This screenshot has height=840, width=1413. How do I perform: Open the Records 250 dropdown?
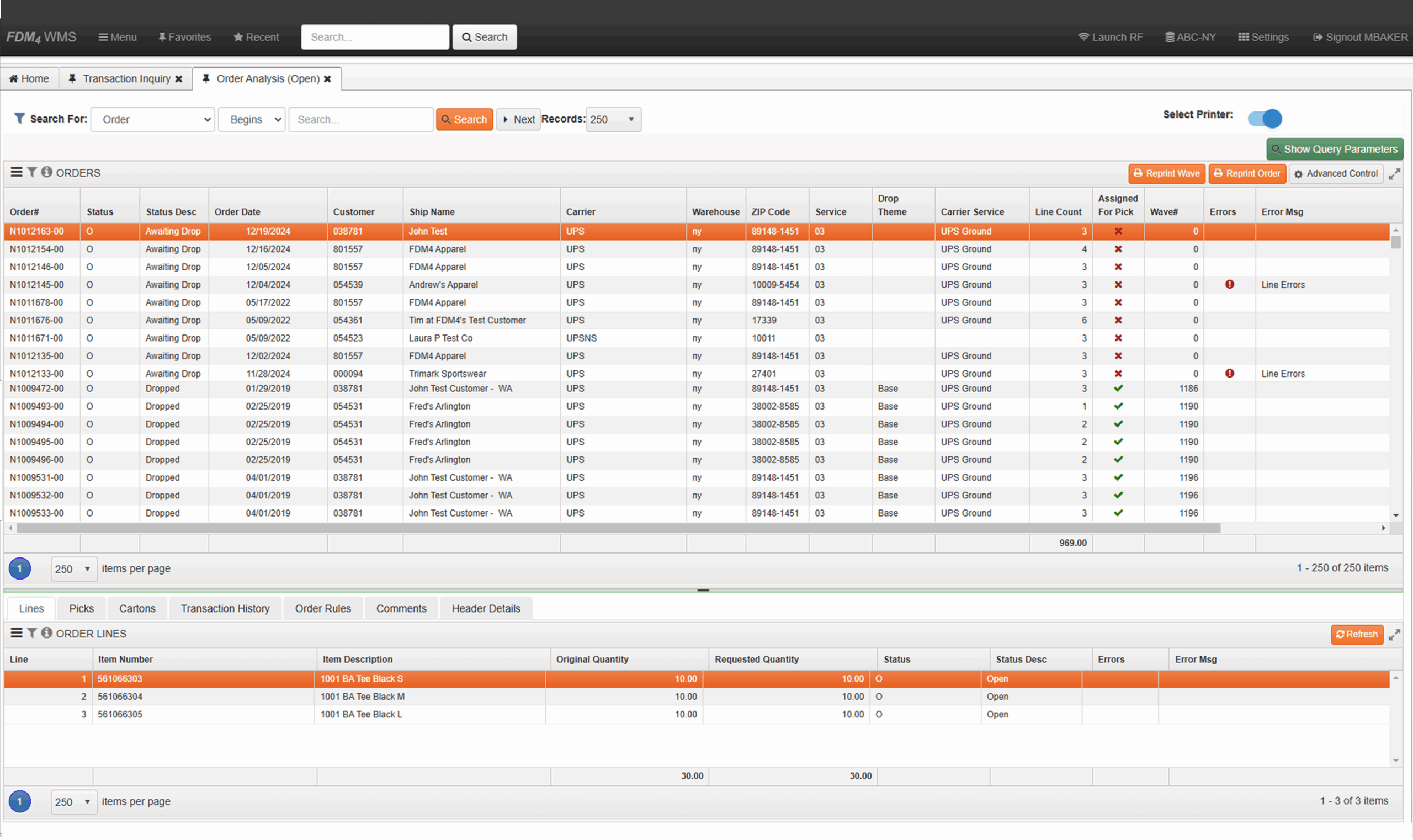tap(613, 119)
